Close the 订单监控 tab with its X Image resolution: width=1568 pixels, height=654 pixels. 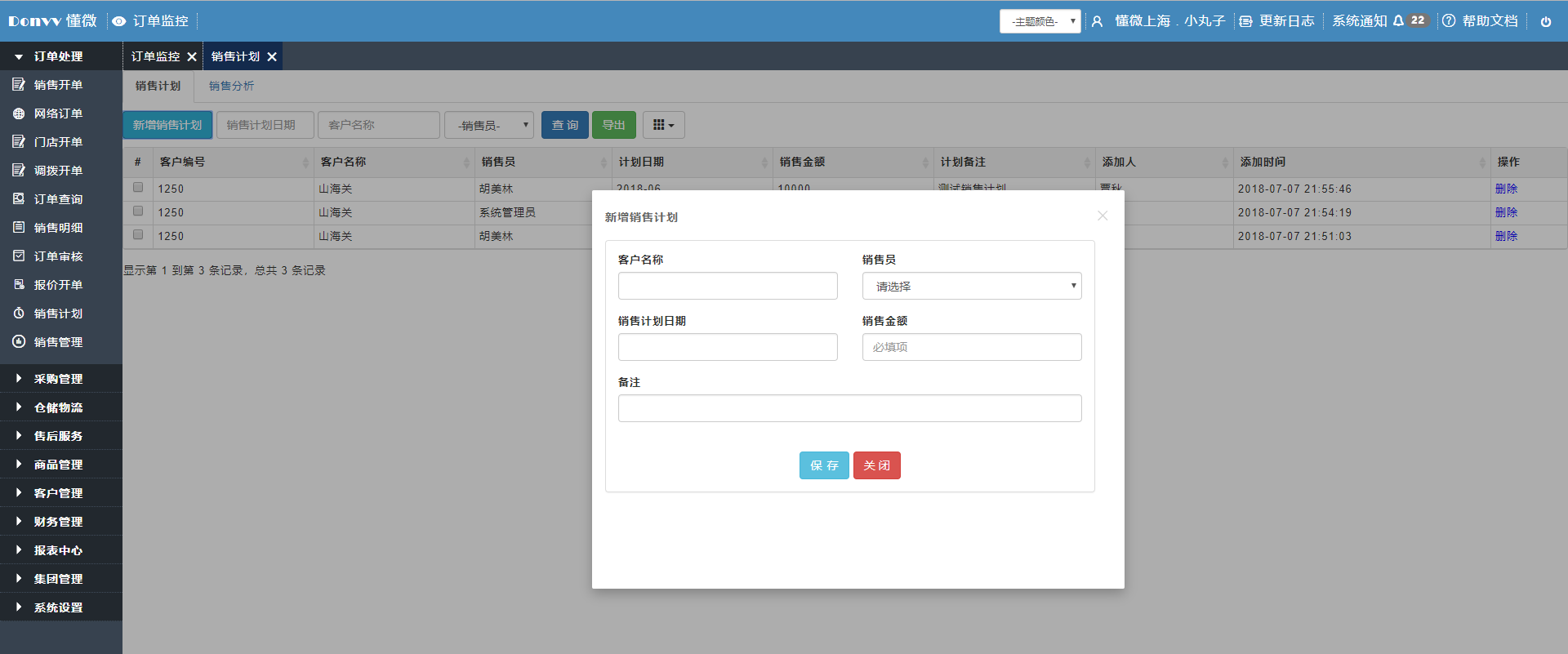192,57
